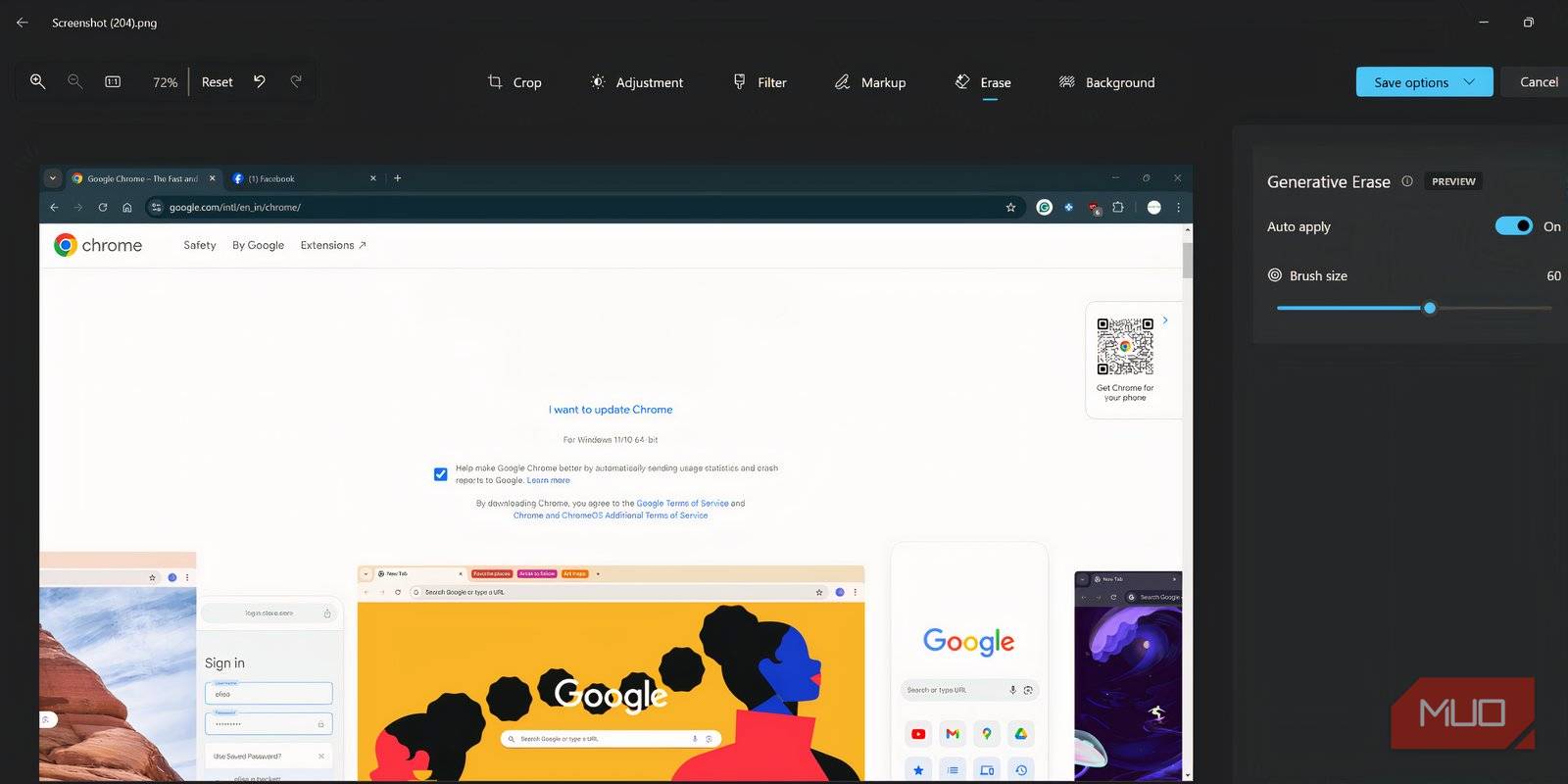Viewport: 1568px width, 784px height.
Task: Click the undo arrow icon
Action: point(260,81)
